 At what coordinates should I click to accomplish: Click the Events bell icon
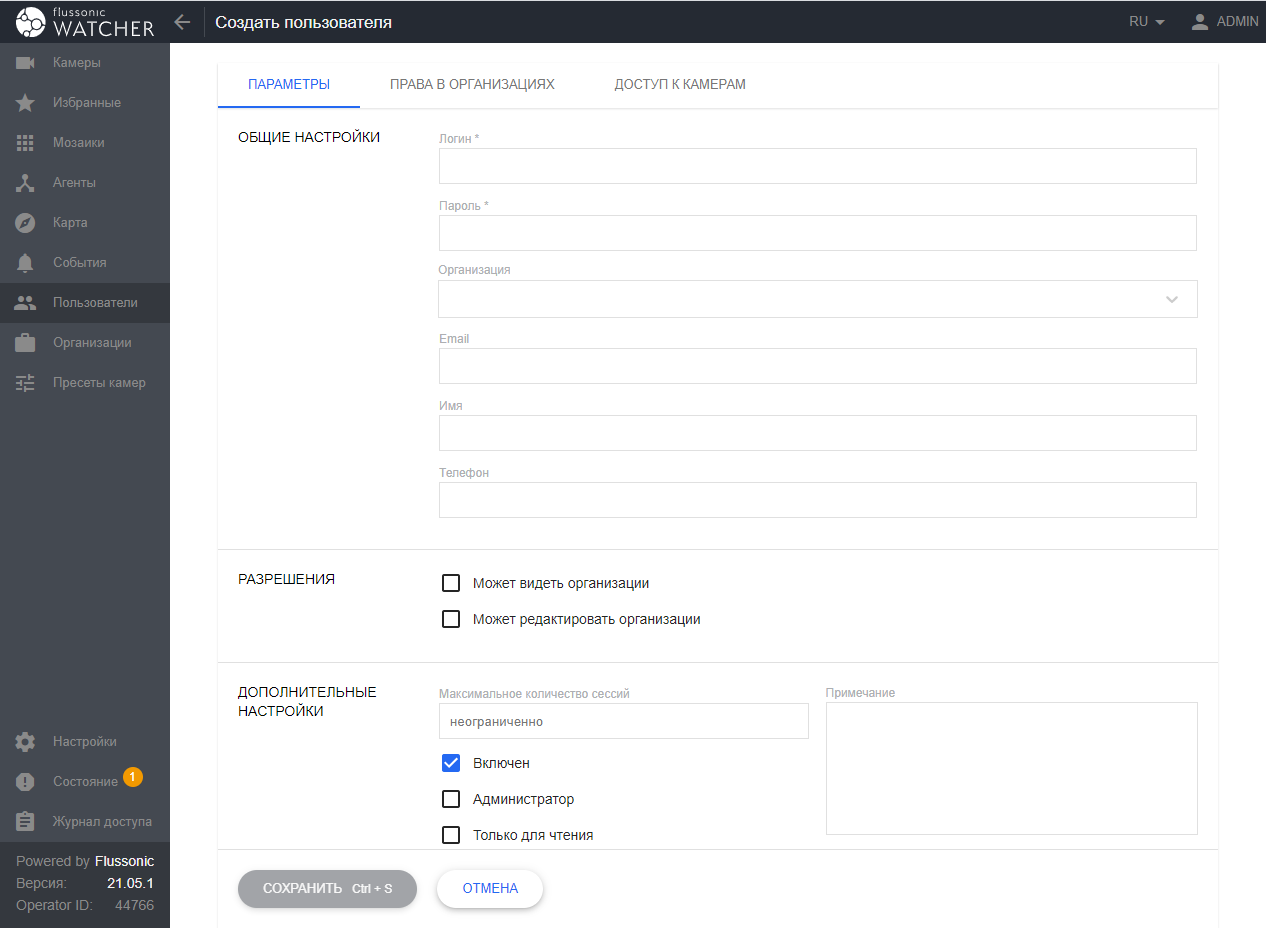26,263
